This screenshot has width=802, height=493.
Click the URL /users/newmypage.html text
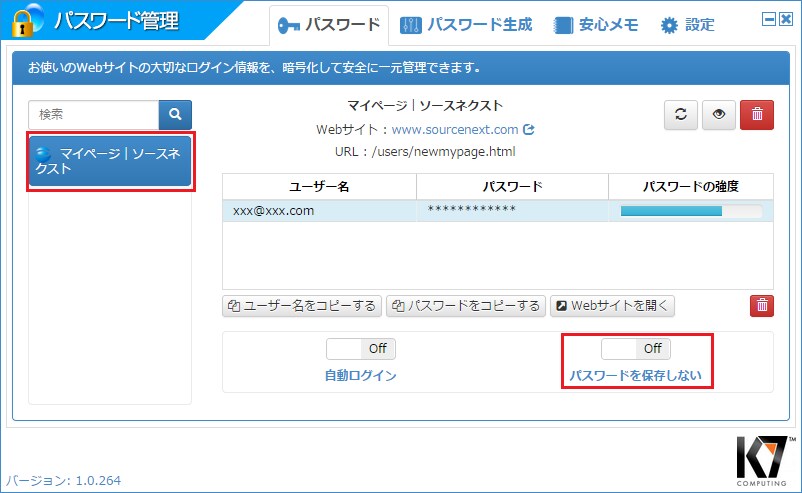coord(425,152)
